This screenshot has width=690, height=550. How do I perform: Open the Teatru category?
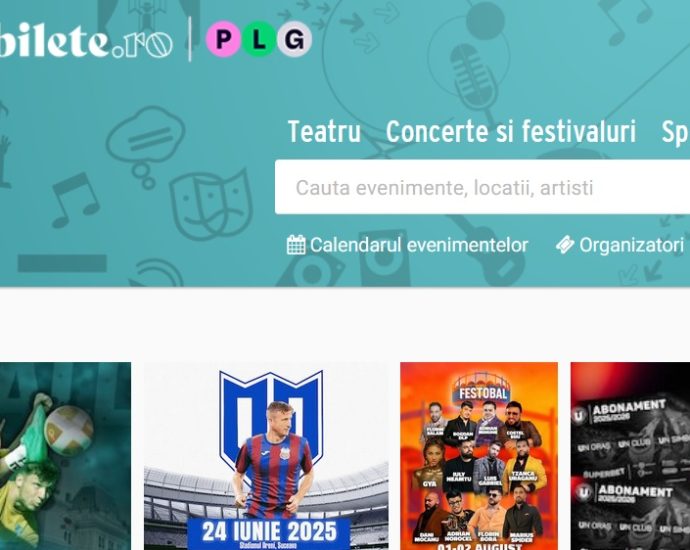coord(324,132)
